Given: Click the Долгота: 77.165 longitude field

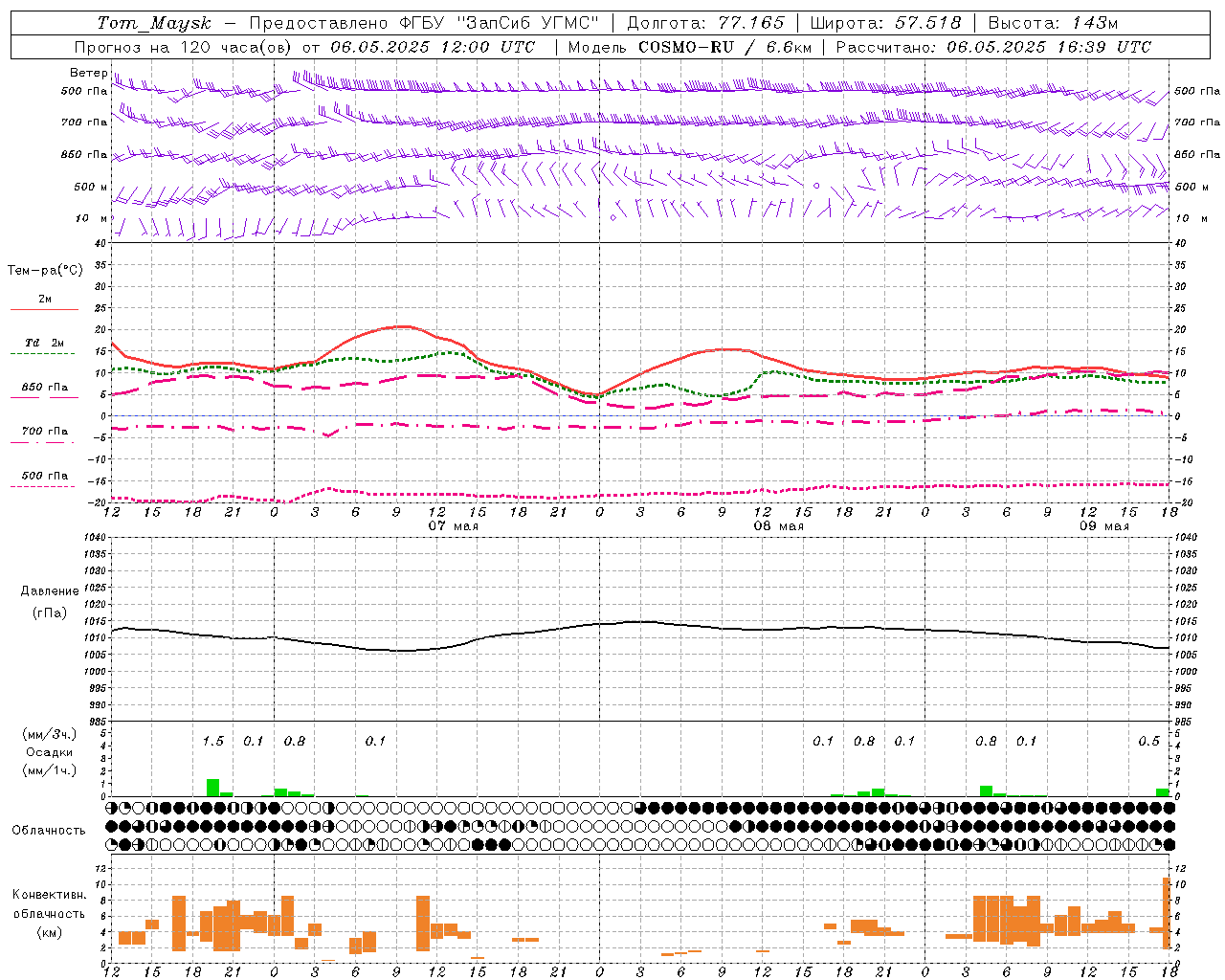Looking at the screenshot, I should pos(704,23).
